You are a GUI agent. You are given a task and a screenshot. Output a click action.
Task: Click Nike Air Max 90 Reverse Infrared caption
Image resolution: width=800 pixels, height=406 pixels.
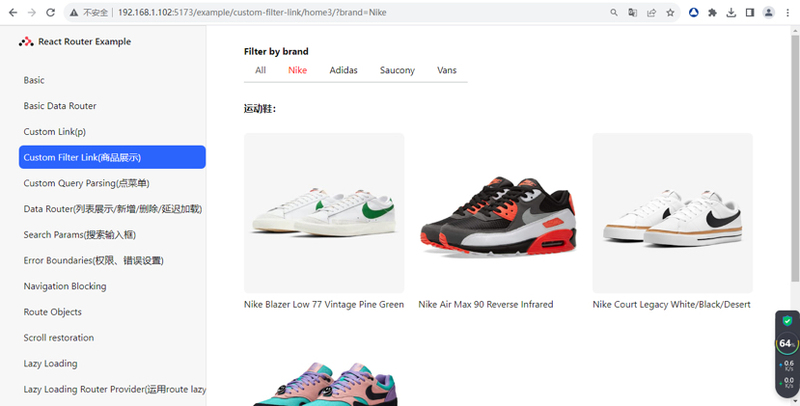coord(486,304)
